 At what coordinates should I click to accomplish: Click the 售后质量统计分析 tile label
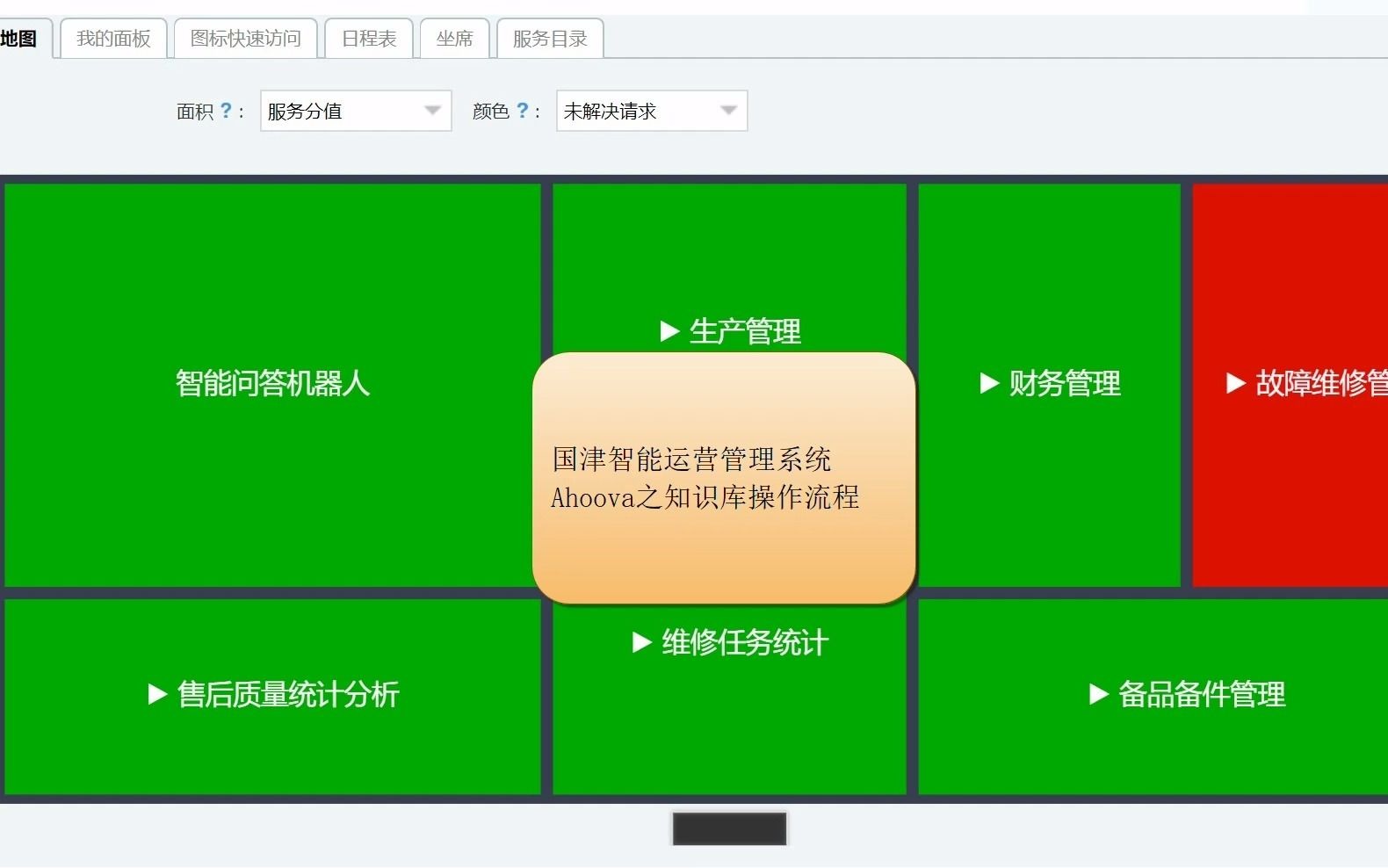(288, 695)
